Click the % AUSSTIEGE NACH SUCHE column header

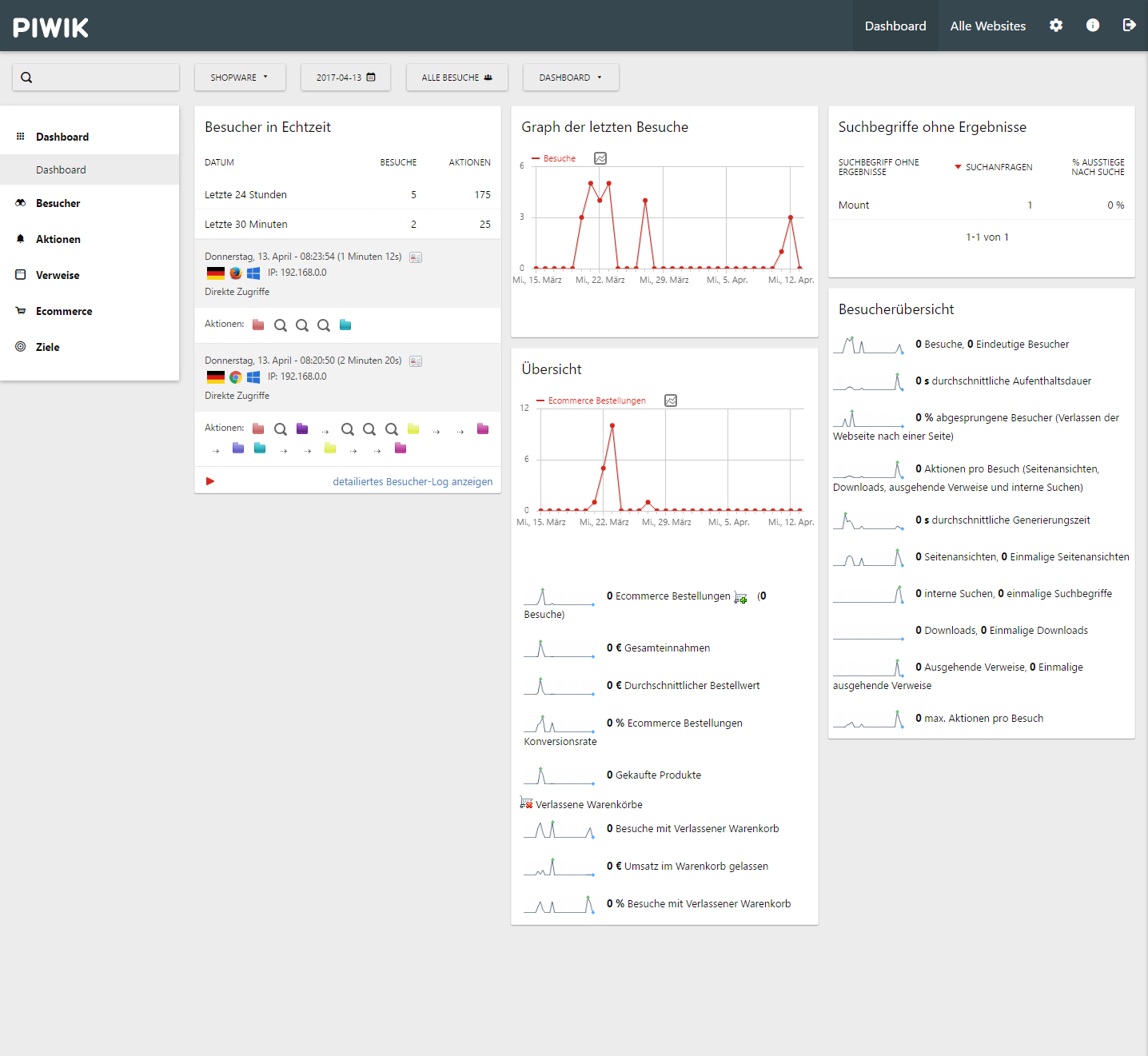tap(1098, 167)
